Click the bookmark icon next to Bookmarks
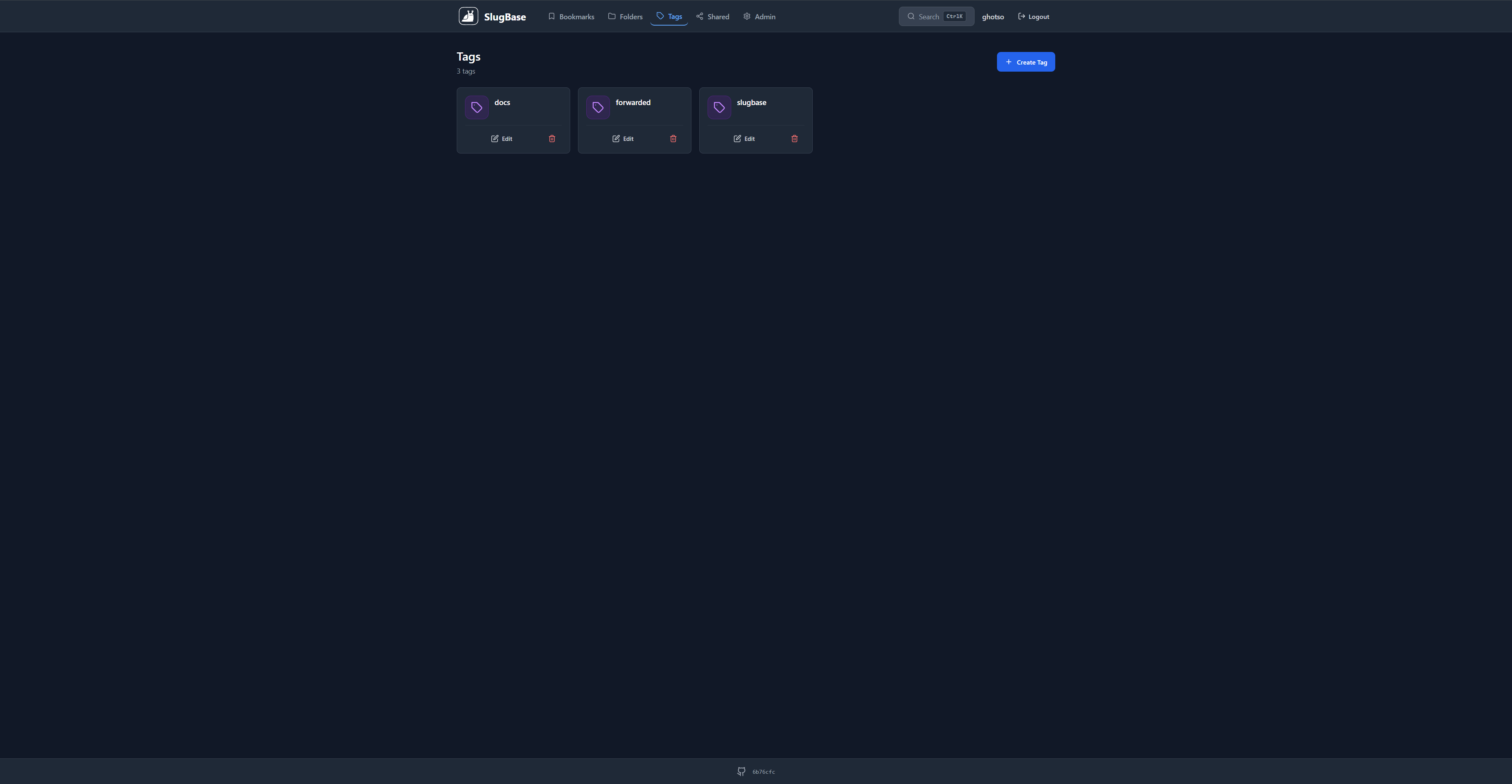This screenshot has width=1512, height=784. (x=551, y=17)
